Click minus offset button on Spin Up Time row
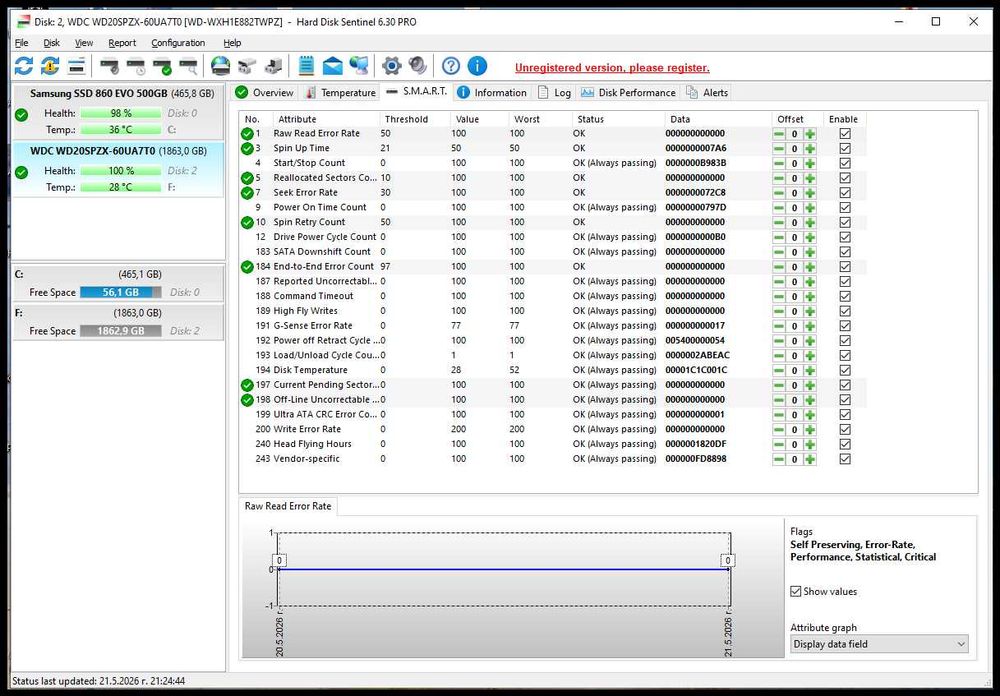The height and width of the screenshot is (696, 1000). pos(779,149)
